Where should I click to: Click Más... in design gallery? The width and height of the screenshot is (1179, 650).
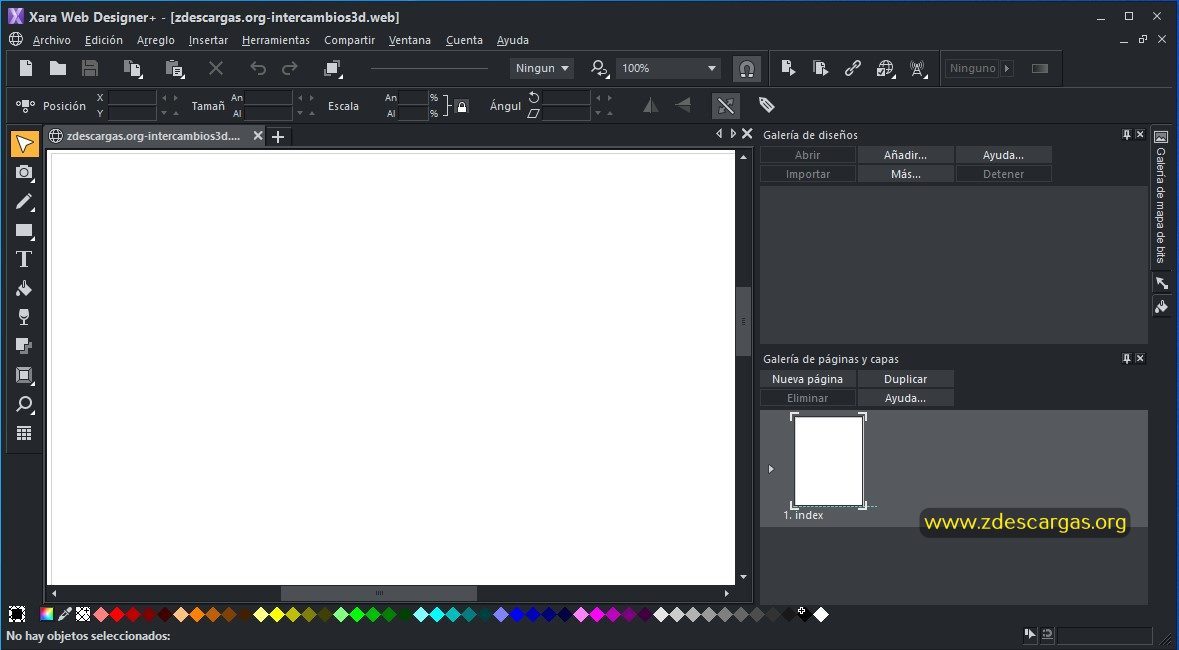tap(905, 174)
